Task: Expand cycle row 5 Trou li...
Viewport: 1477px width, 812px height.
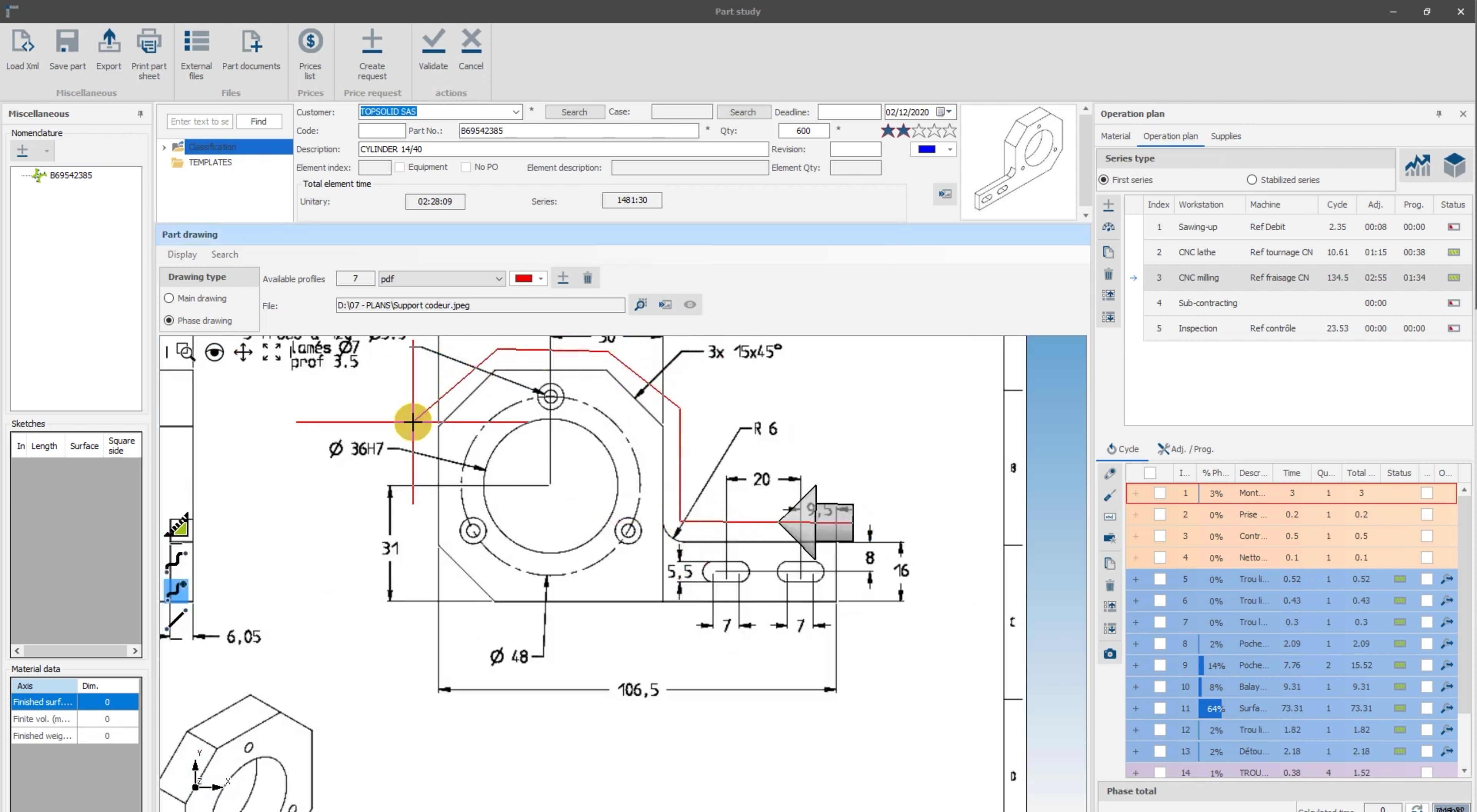Action: [x=1135, y=579]
